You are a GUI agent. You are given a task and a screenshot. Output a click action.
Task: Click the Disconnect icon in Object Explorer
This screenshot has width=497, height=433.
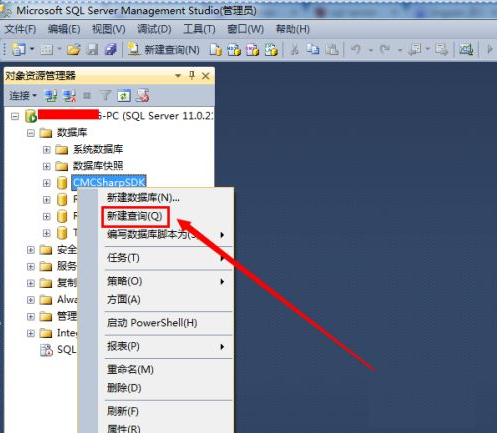coord(69,96)
